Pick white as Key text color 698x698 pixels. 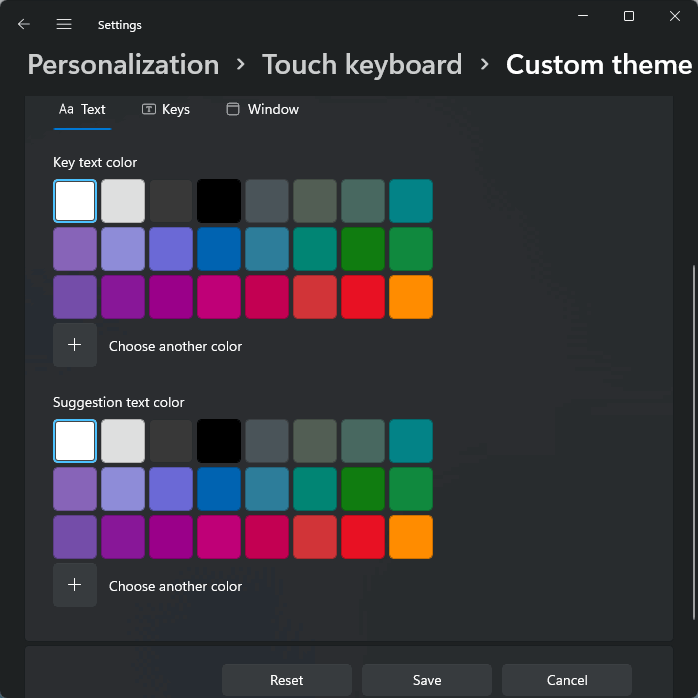[x=75, y=201]
